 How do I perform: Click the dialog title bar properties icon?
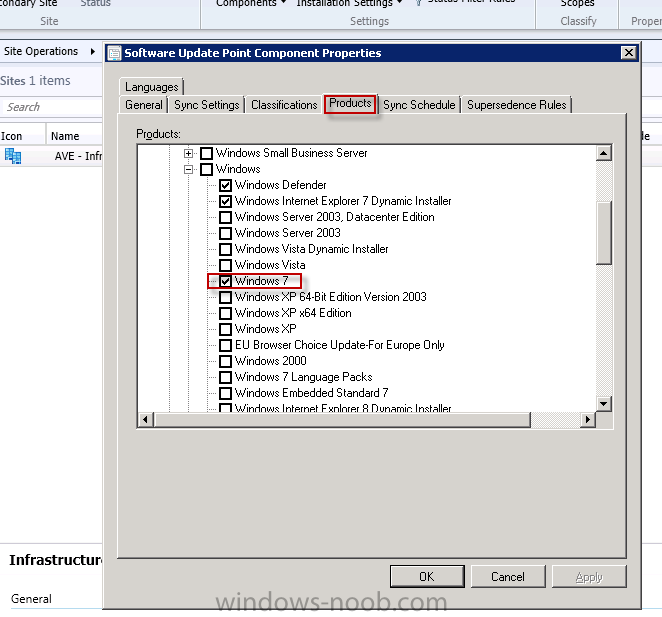click(x=114, y=53)
